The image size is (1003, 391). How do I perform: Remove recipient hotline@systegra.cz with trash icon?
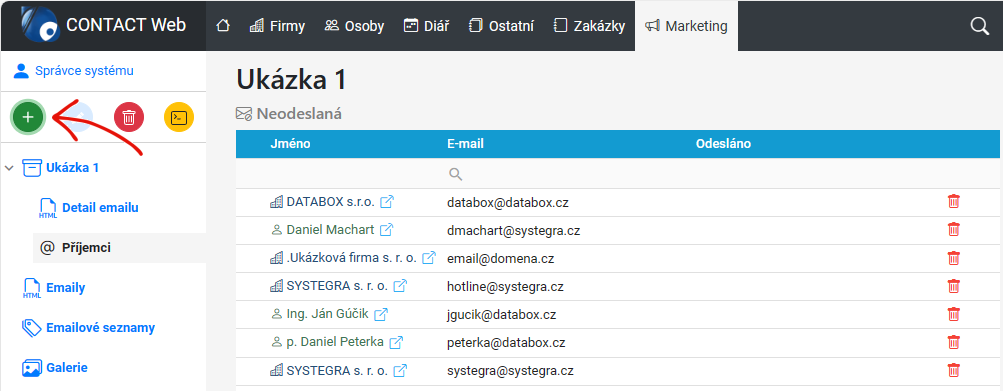click(x=953, y=286)
